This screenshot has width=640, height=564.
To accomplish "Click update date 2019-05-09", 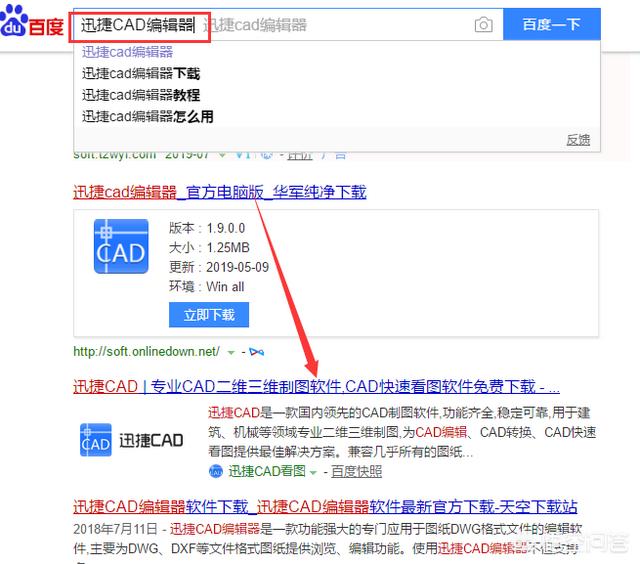I will pos(238,267).
